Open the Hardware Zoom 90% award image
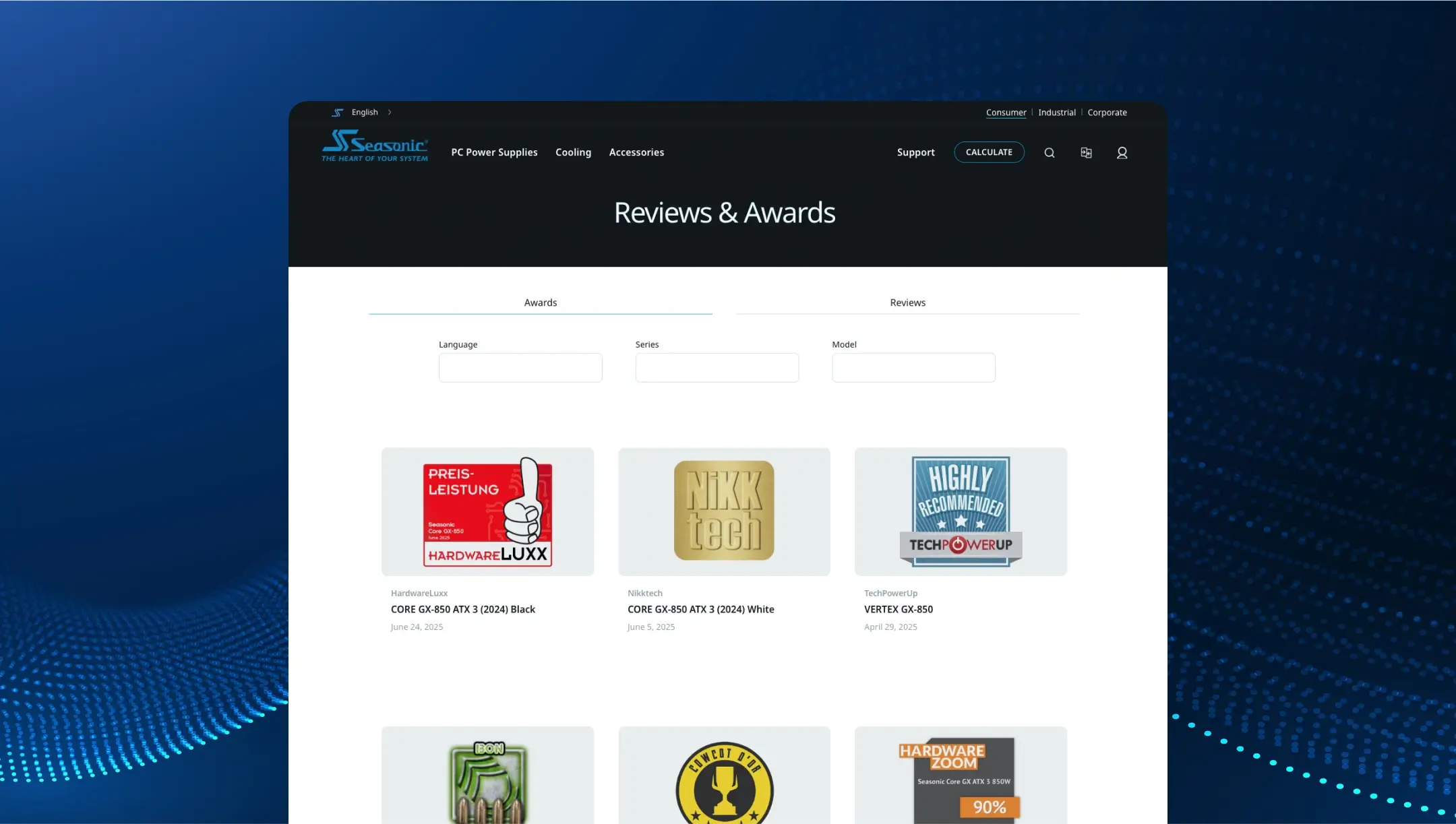 961,775
